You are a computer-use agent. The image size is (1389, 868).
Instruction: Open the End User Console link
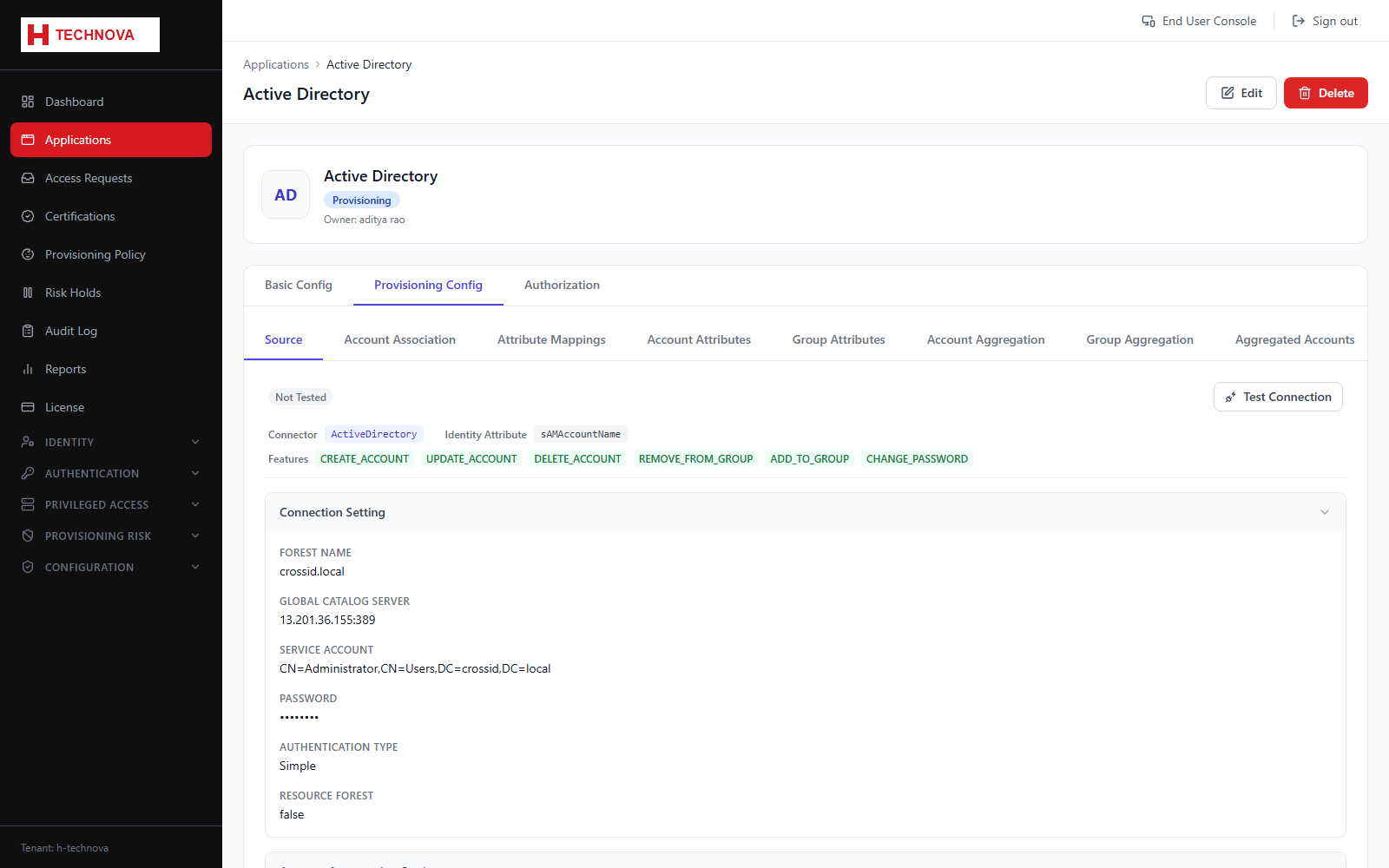1199,21
